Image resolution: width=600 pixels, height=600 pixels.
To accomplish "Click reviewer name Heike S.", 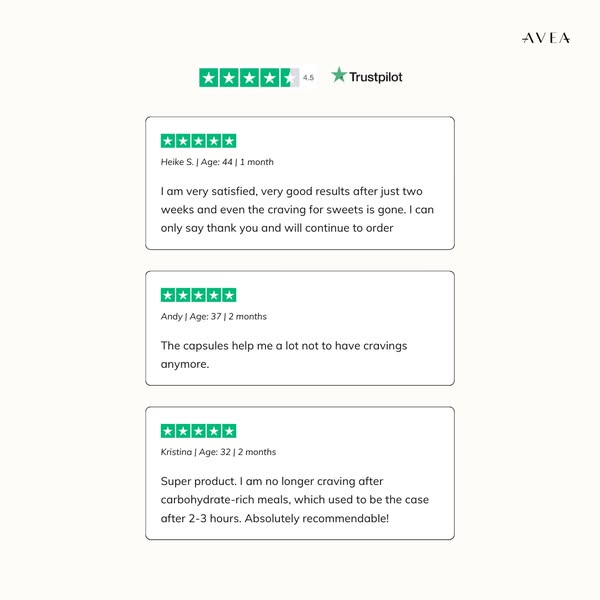I will point(176,162).
